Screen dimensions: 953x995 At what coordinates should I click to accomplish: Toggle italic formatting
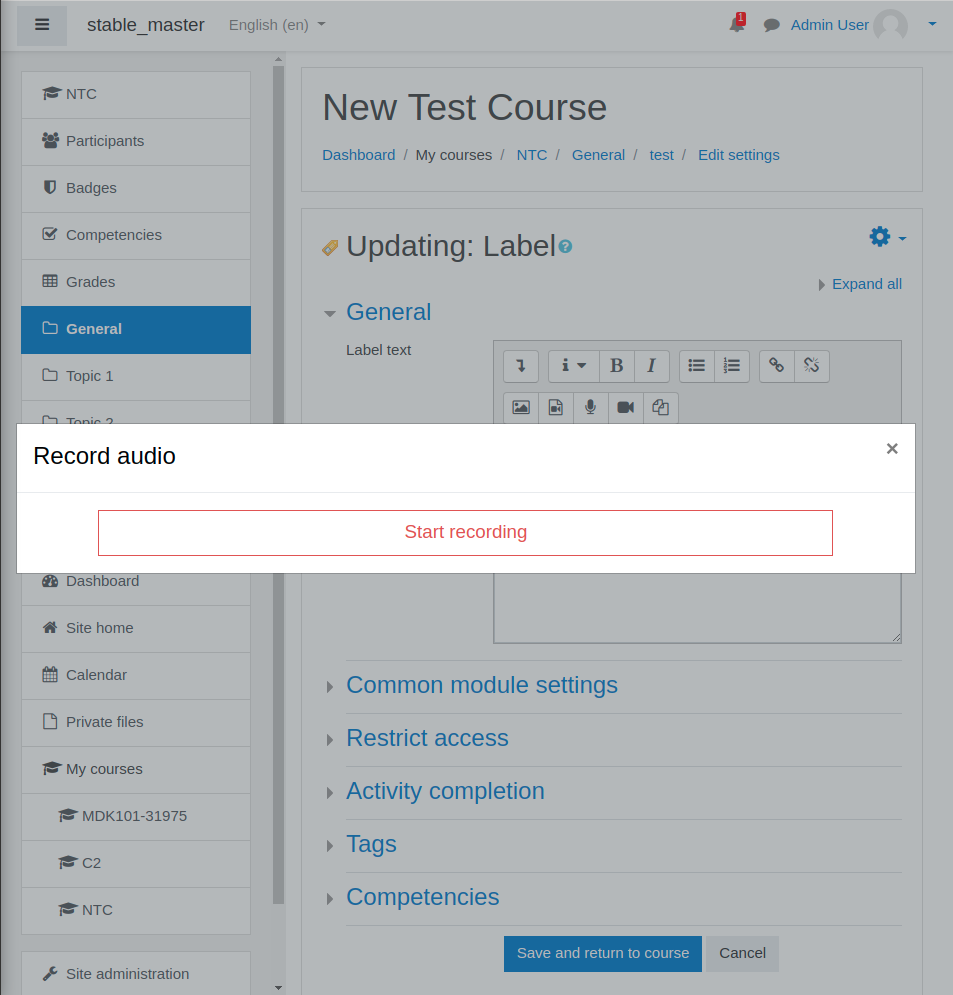[x=652, y=366]
